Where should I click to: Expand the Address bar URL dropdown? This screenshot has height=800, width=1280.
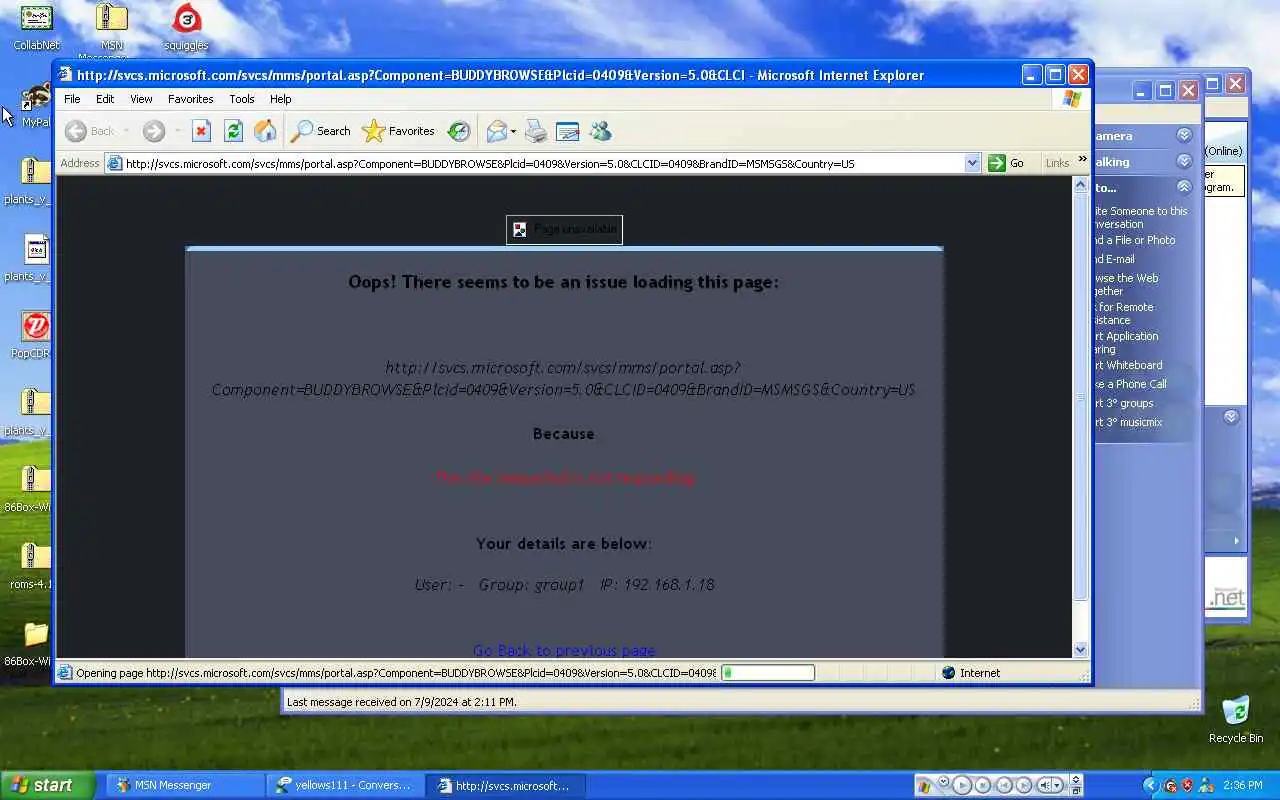coord(972,163)
